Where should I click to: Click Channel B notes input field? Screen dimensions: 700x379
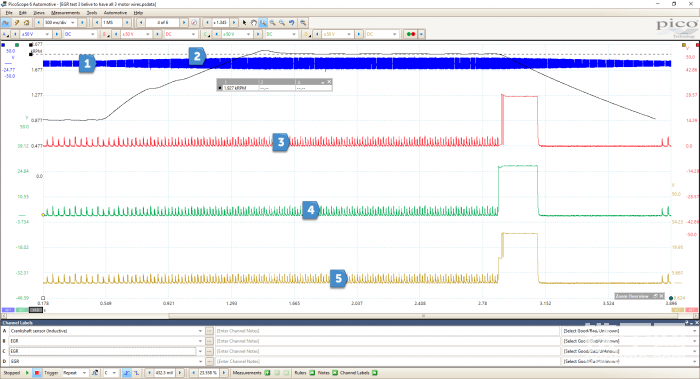pyautogui.click(x=387, y=341)
